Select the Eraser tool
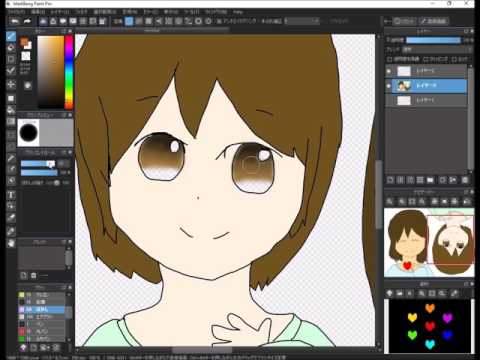Viewport: 480px width, 360px height. click(x=11, y=48)
